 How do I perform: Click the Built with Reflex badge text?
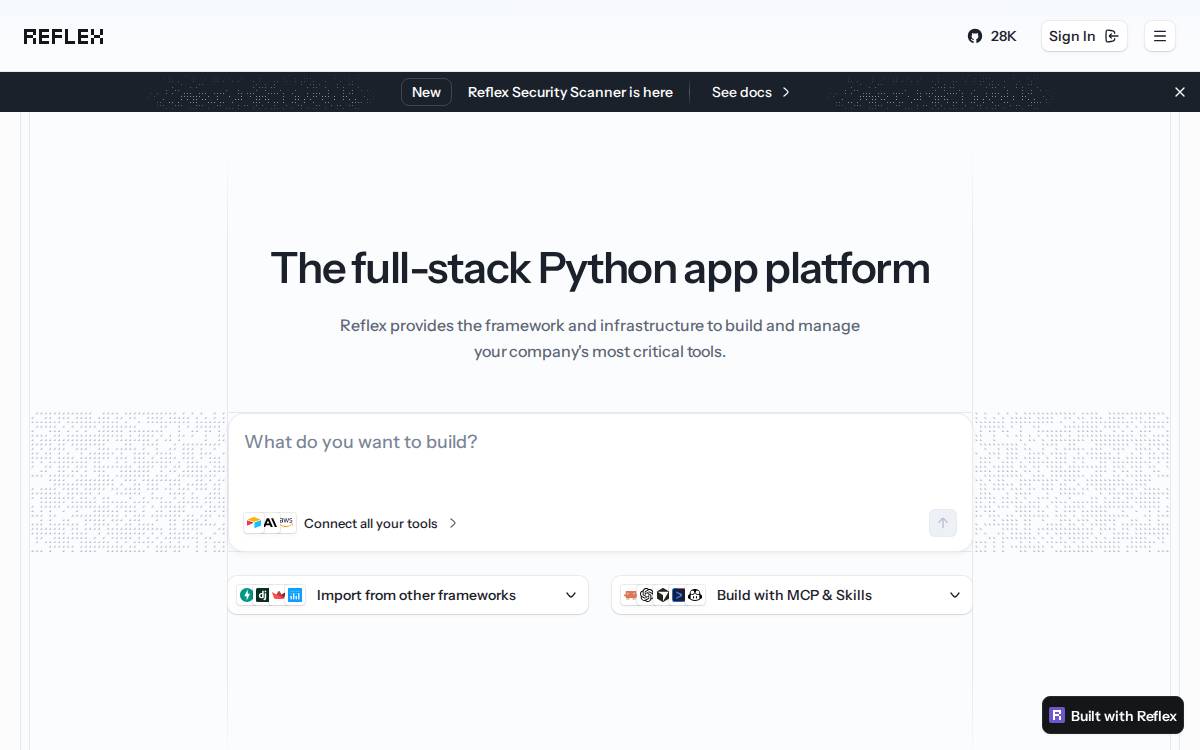coord(1124,716)
